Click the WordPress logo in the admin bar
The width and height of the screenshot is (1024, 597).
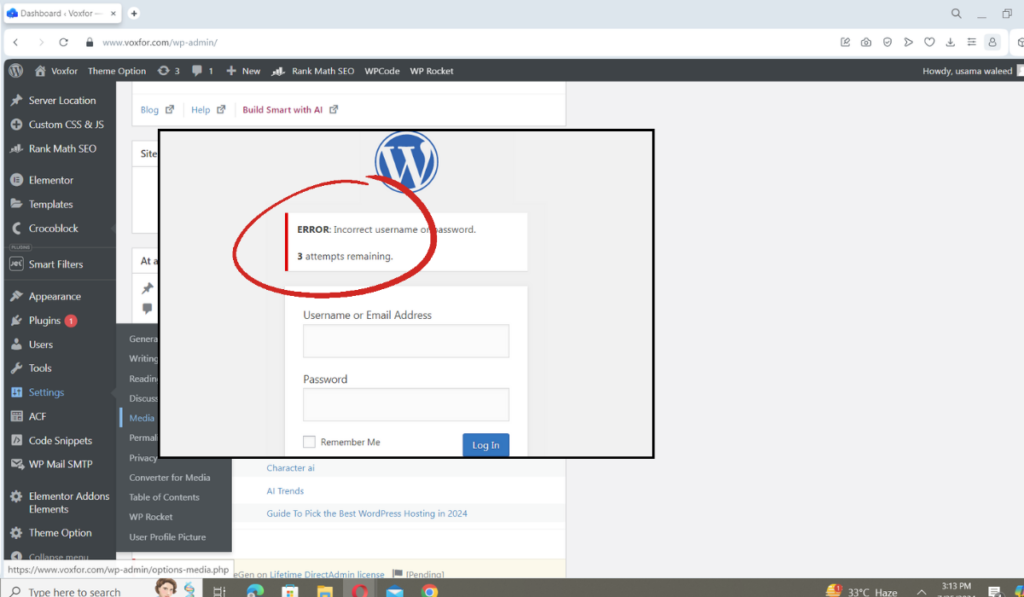[x=14, y=71]
